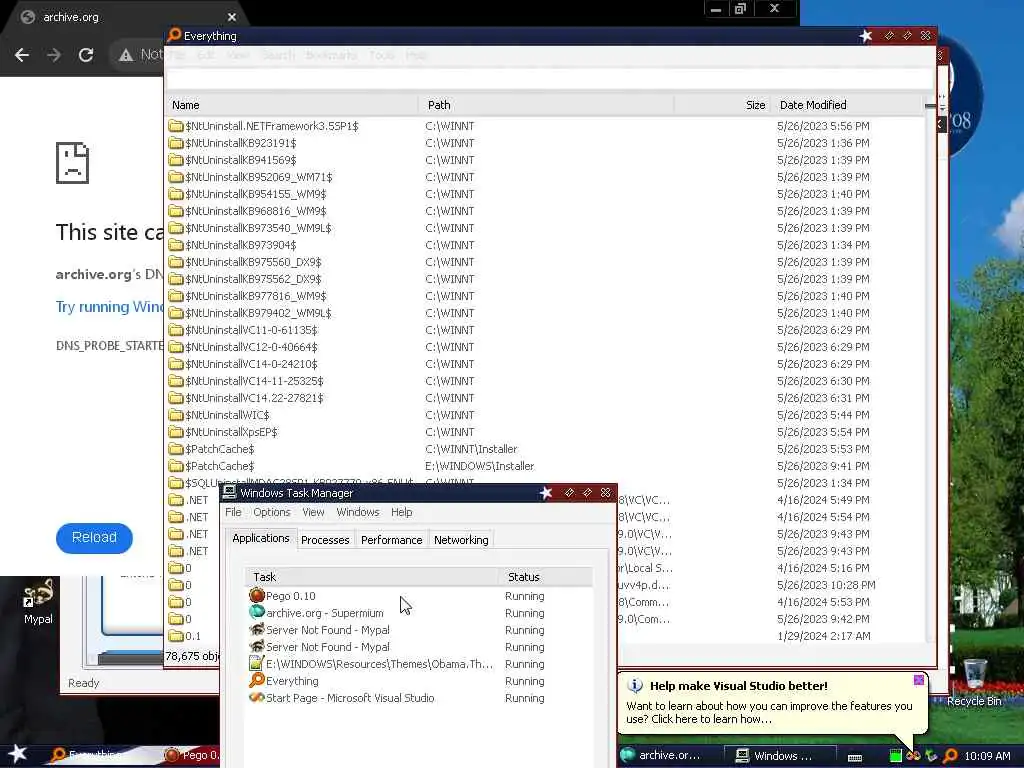Sort by the Path column header

tap(546, 105)
